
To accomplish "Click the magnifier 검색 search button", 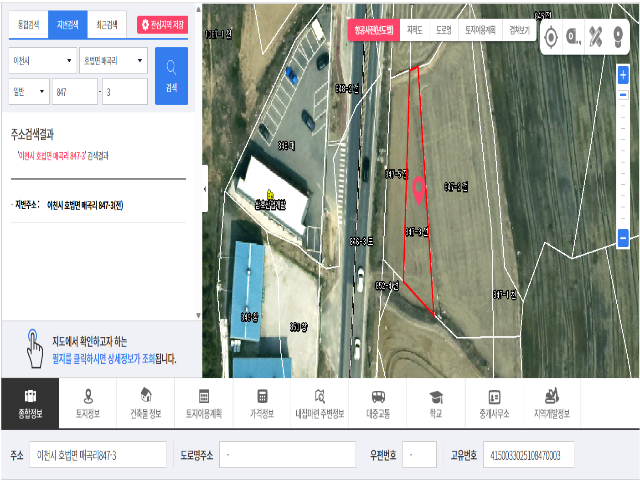I will tap(170, 76).
